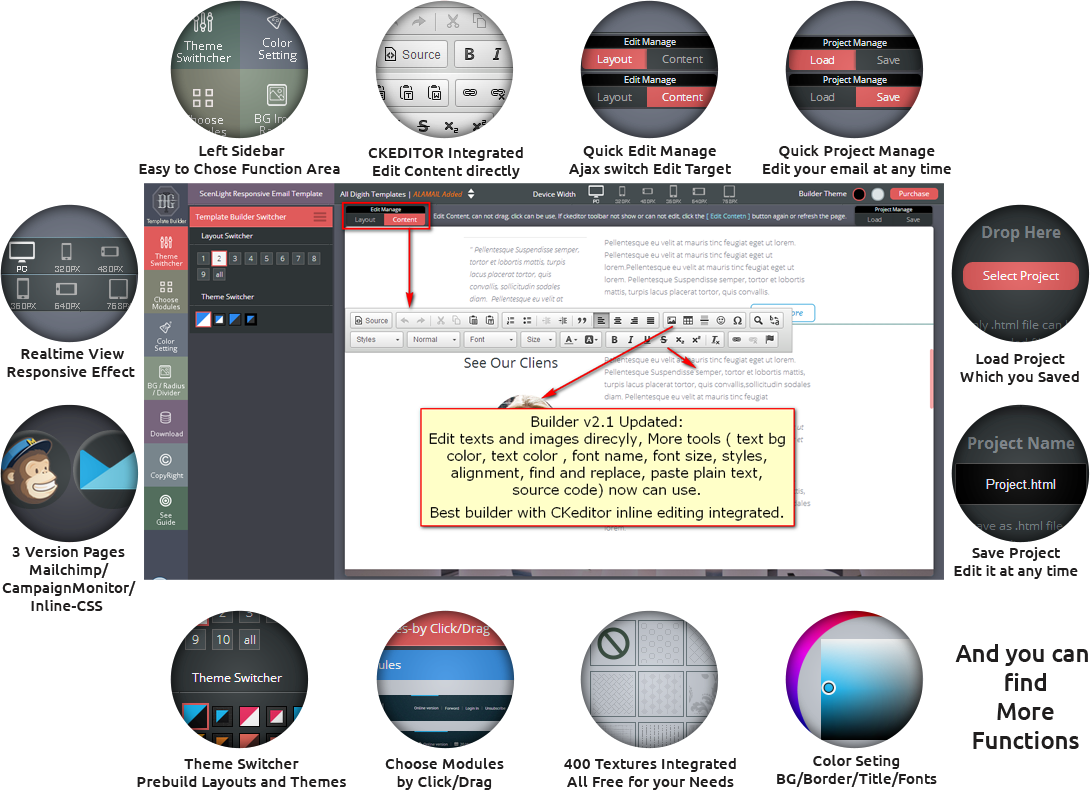Select the dark Builder Theme circle

[x=858, y=194]
